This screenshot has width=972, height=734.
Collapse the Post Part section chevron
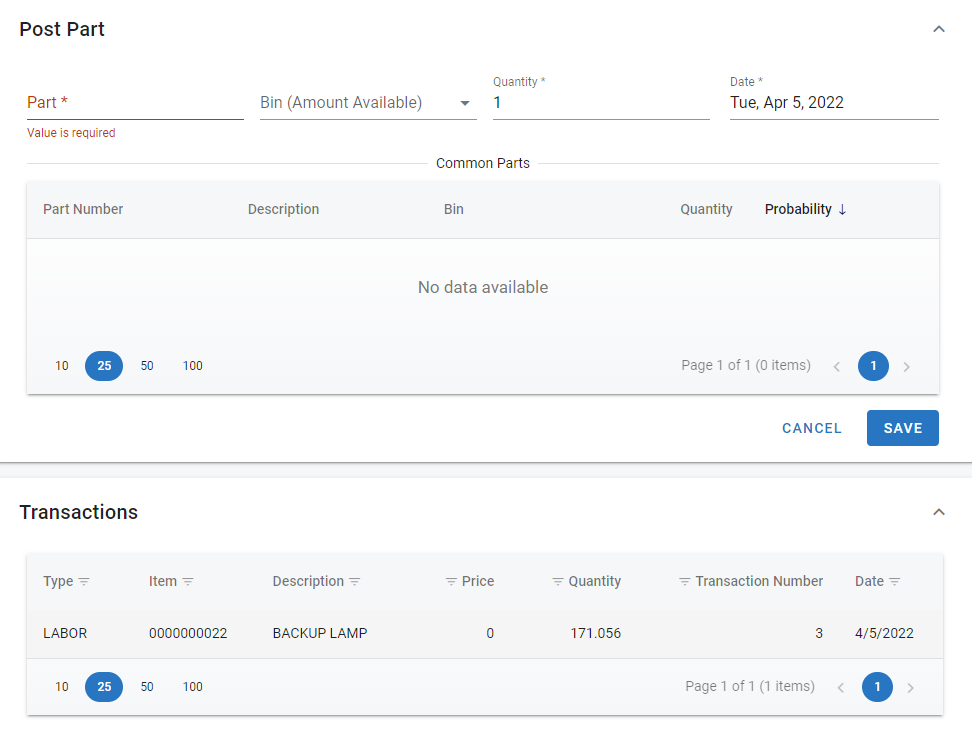[x=938, y=29]
